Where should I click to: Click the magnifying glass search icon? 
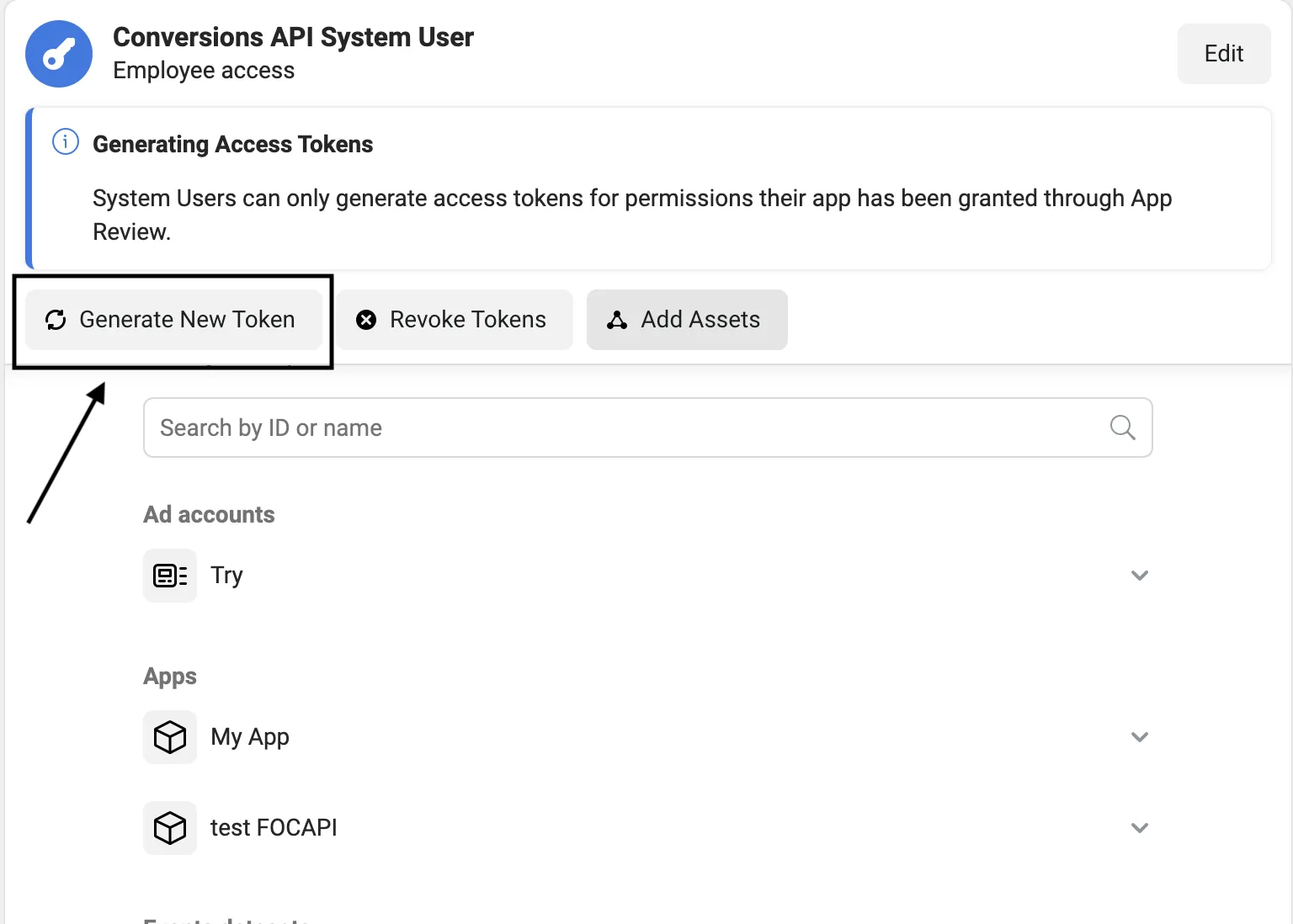coord(1122,427)
